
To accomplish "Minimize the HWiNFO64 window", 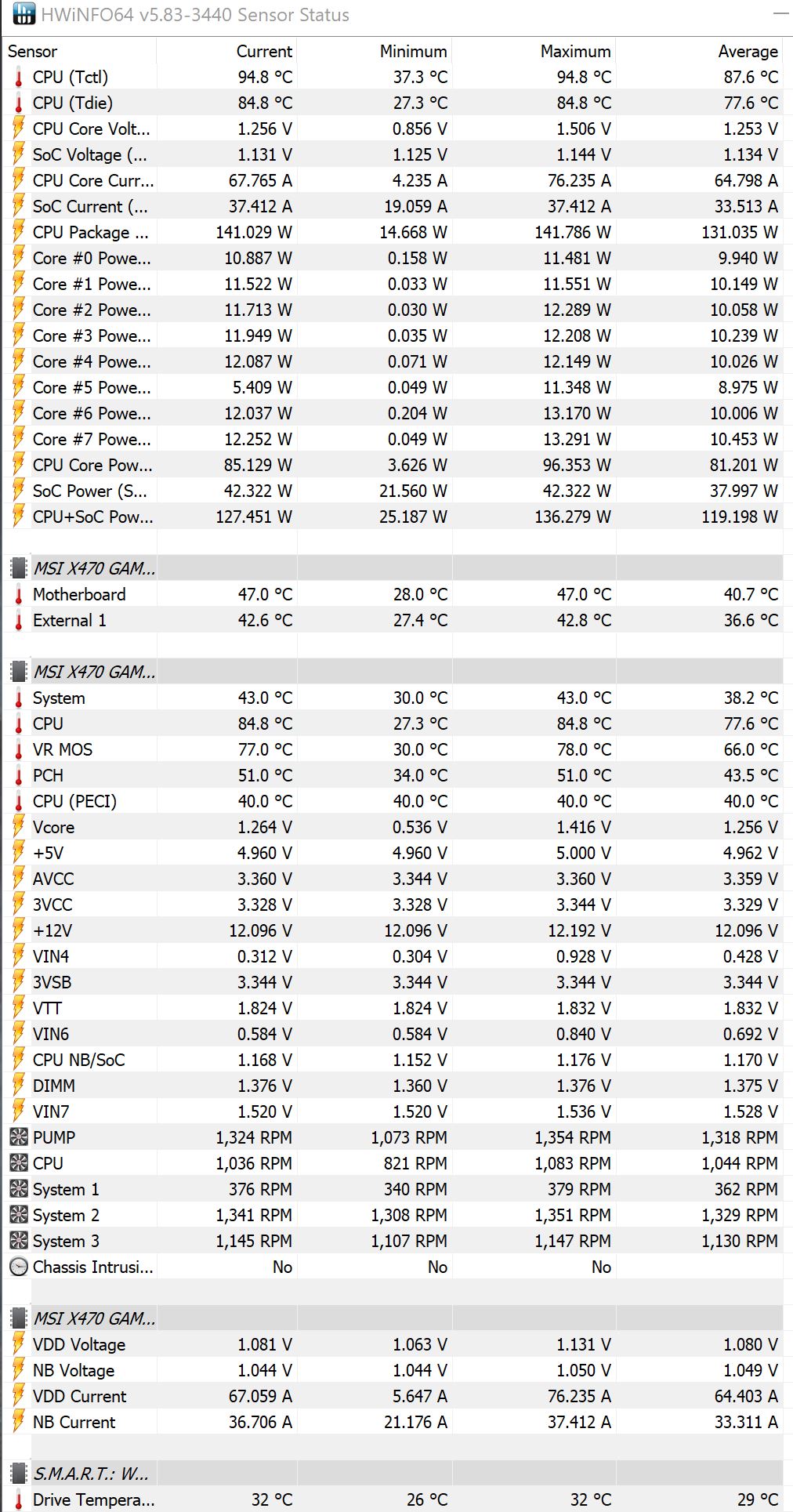I will pyautogui.click(x=780, y=14).
